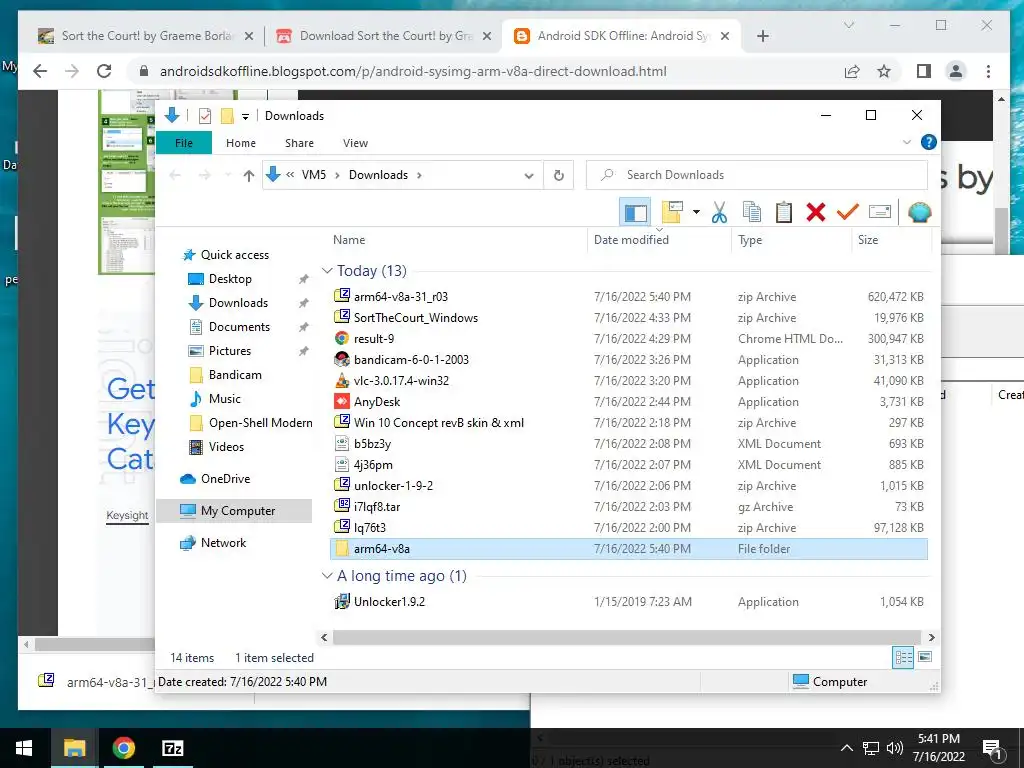
Task: Click the Rename toolbar icon
Action: click(880, 212)
